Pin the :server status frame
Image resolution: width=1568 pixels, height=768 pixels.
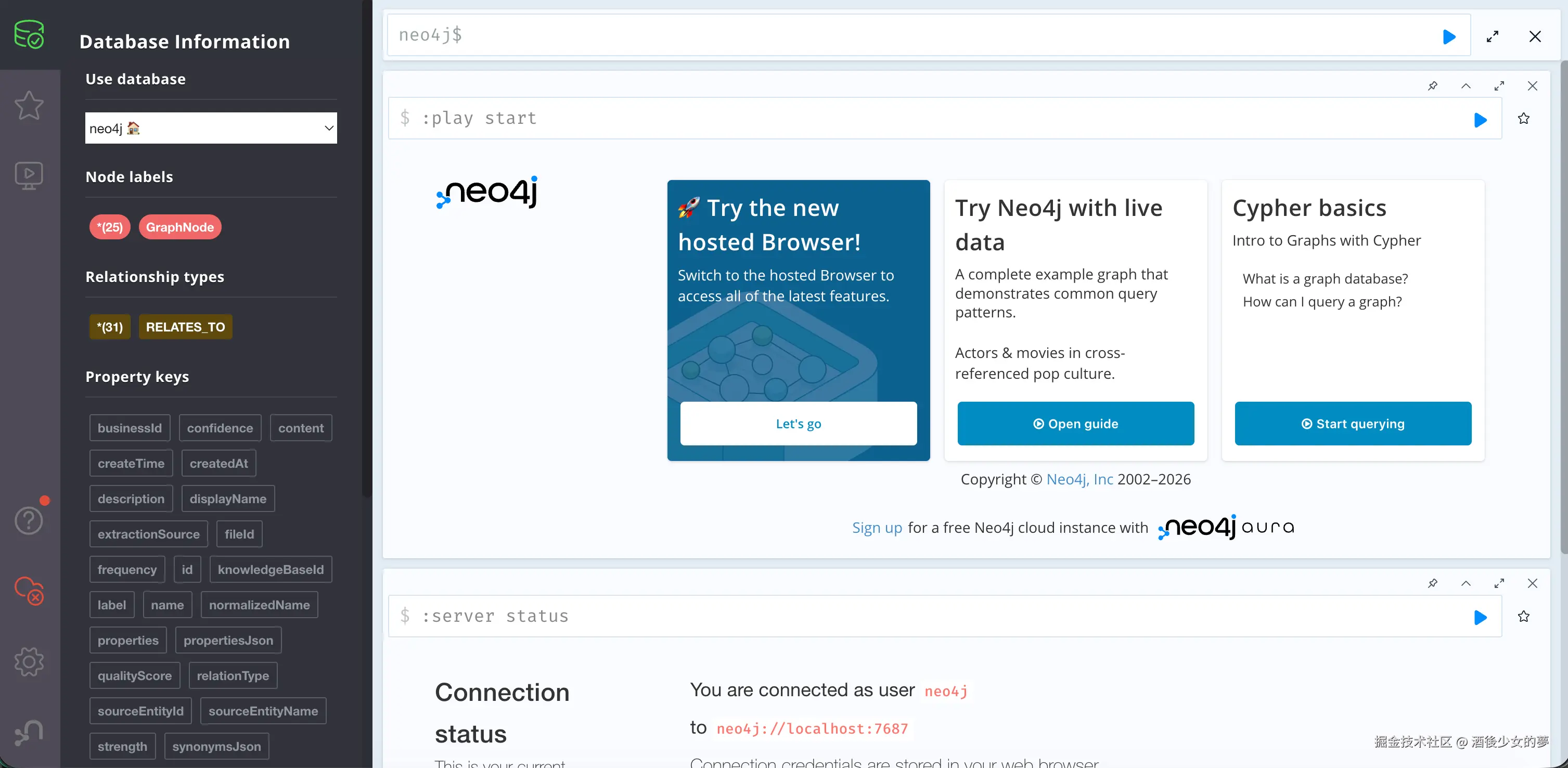pos(1432,584)
